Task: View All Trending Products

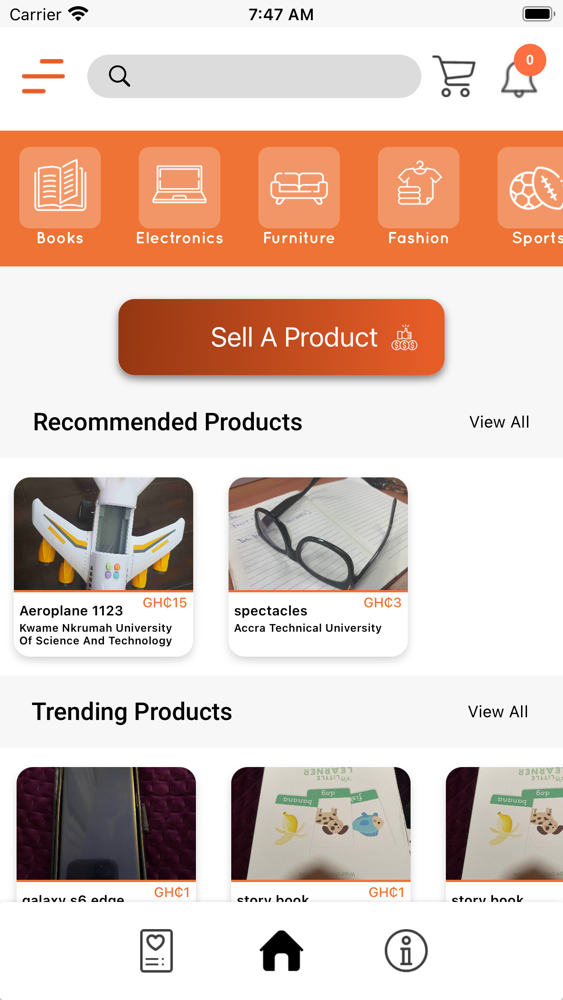Action: click(x=498, y=712)
